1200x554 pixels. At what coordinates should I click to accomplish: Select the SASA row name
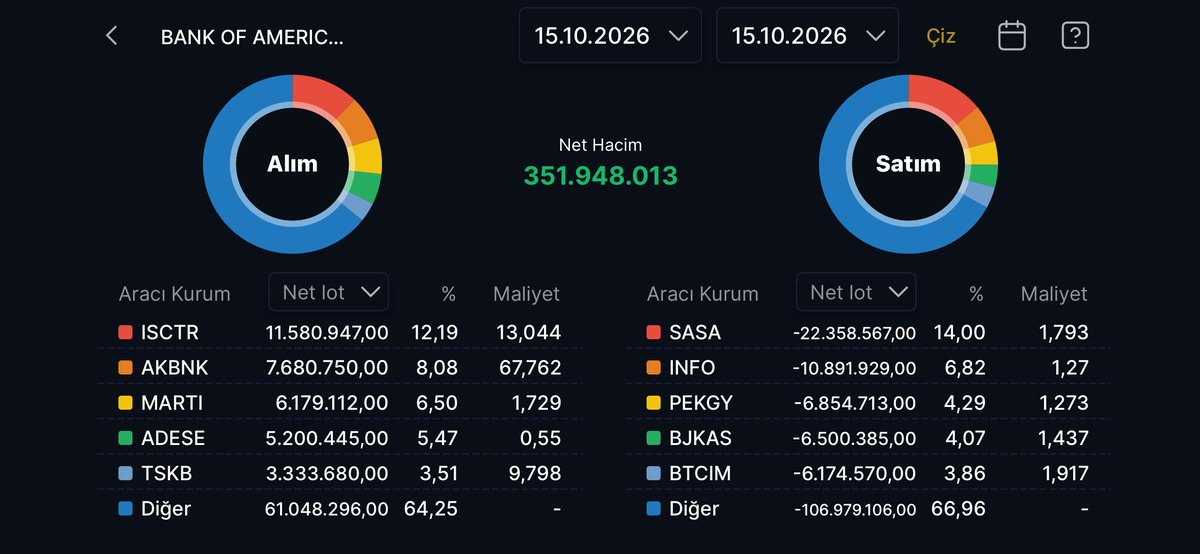tap(695, 332)
